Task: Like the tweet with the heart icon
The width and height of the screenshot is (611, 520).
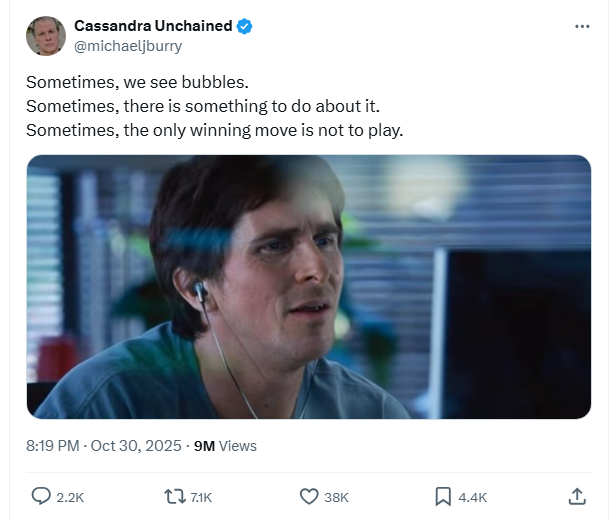Action: coord(309,496)
